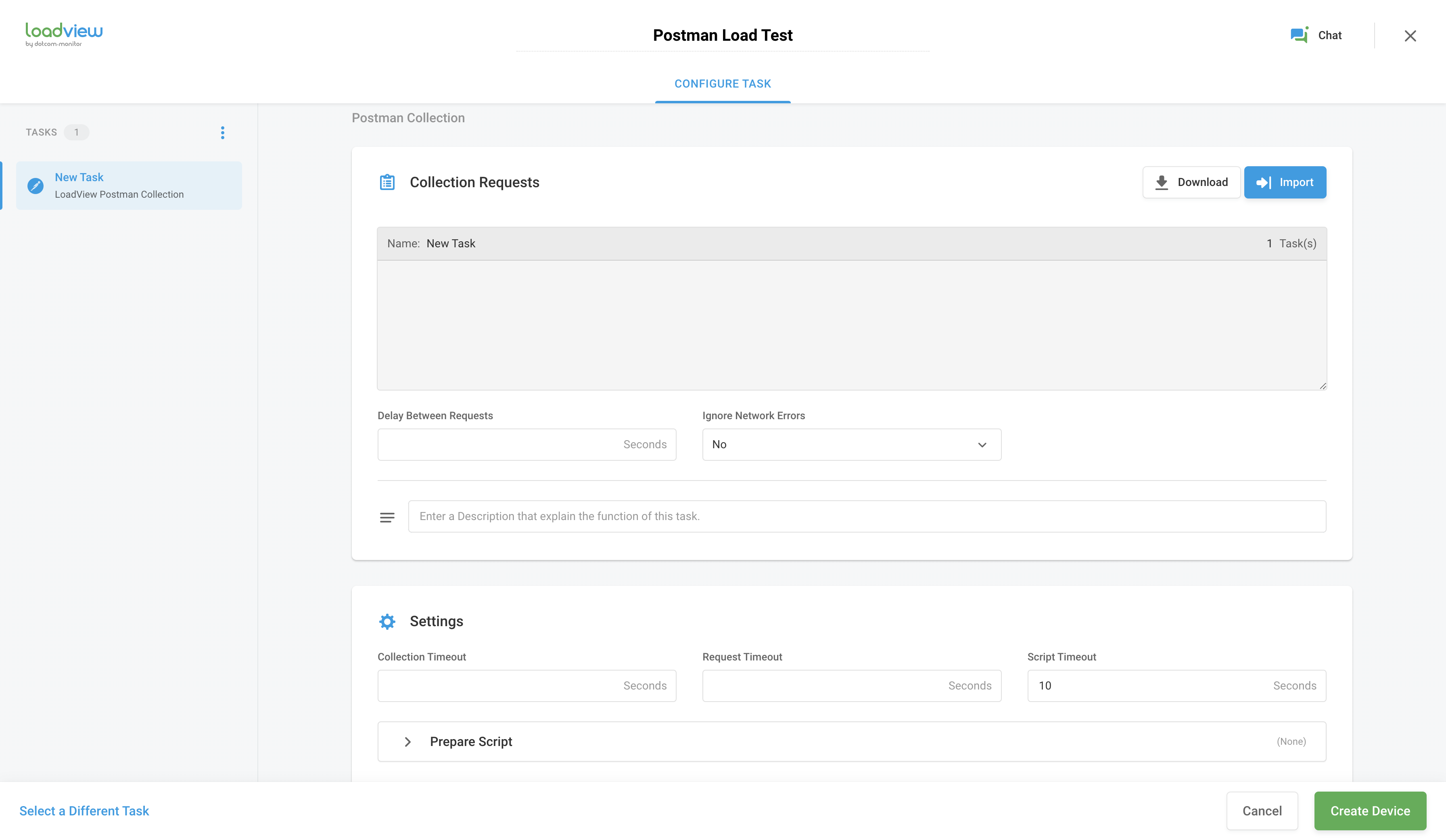Open the Chat icon
The height and width of the screenshot is (840, 1446).
(1299, 35)
